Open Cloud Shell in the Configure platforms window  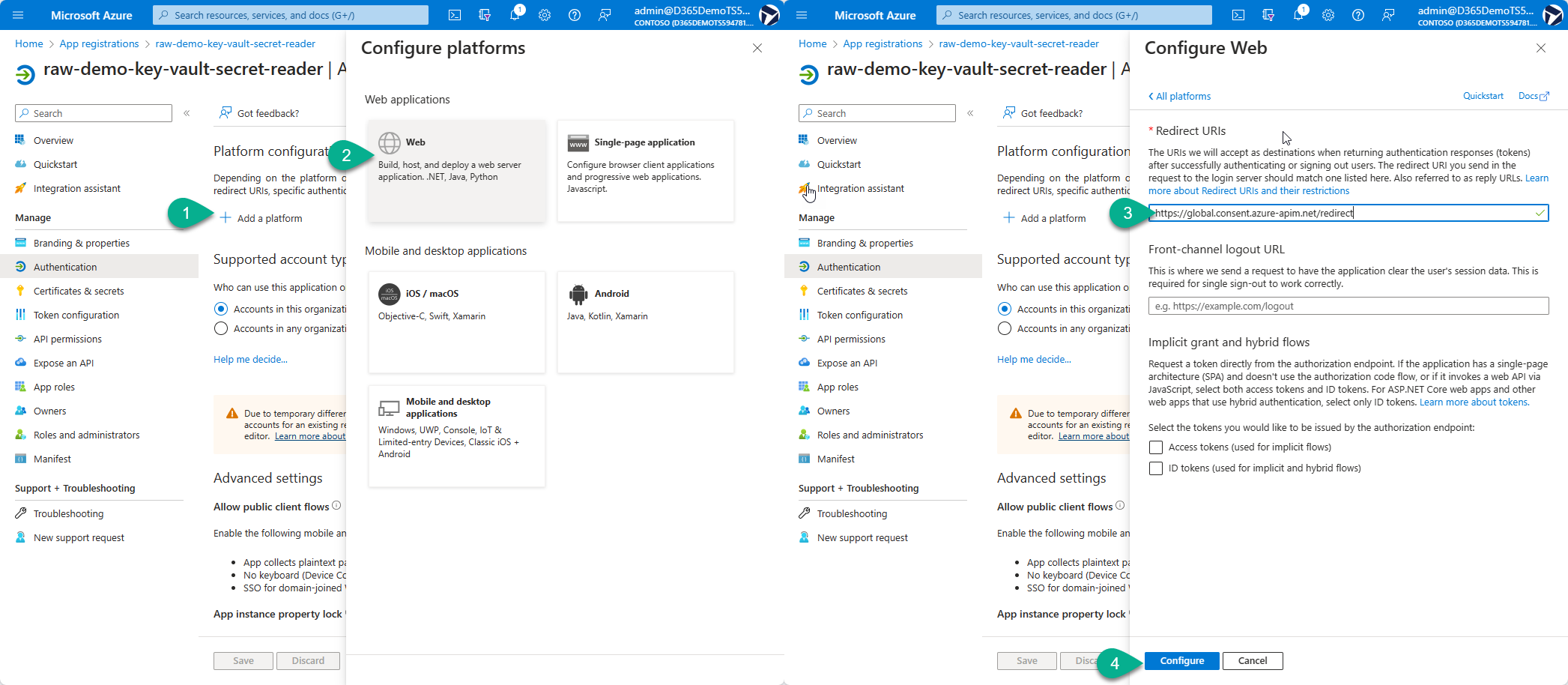455,15
